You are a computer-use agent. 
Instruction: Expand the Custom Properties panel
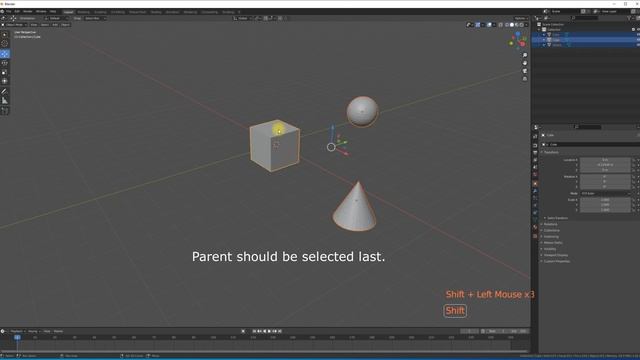[556, 261]
